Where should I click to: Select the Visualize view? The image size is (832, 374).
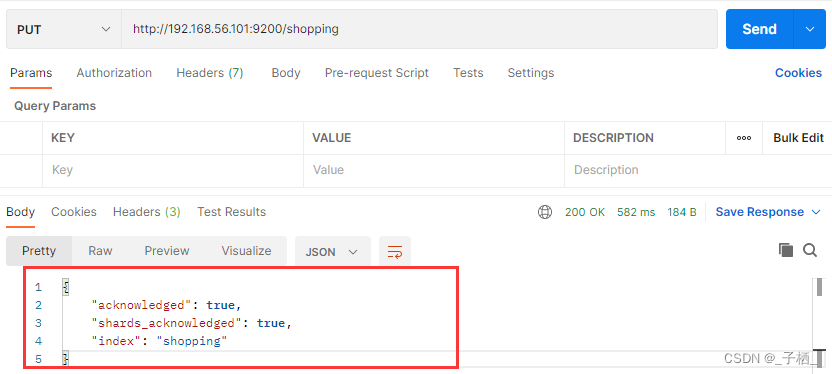246,251
